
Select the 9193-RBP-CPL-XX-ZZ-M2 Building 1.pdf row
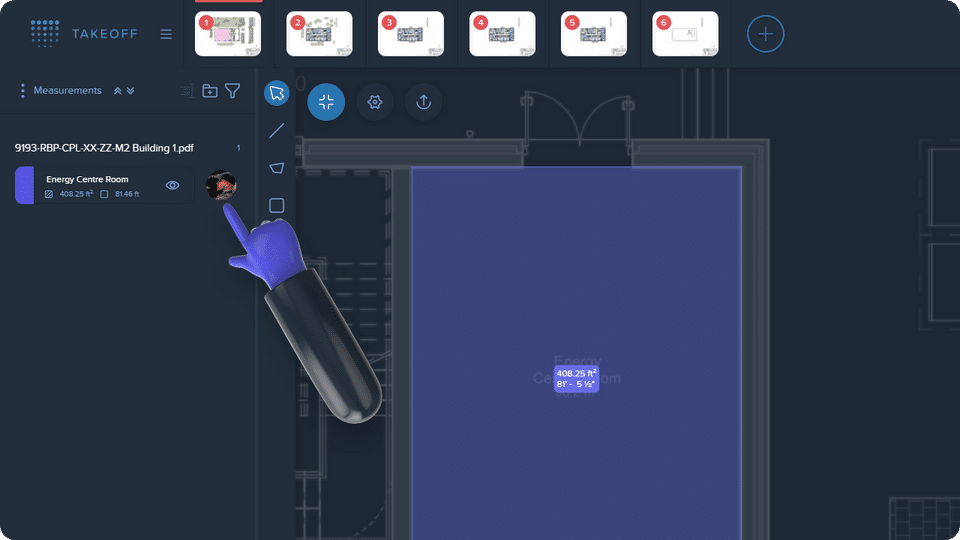coord(127,148)
